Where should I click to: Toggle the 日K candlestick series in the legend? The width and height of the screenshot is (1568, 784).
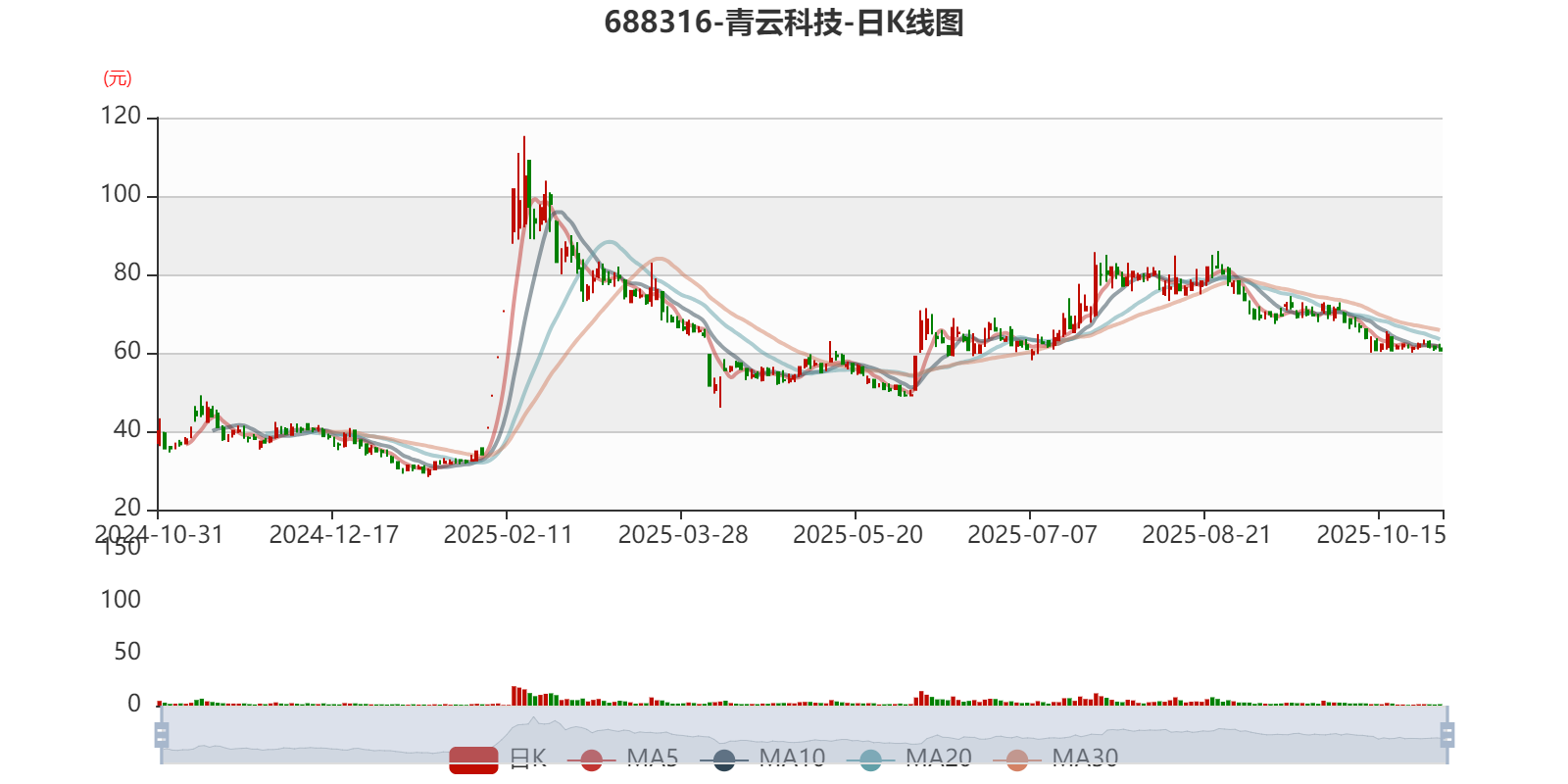[x=498, y=759]
